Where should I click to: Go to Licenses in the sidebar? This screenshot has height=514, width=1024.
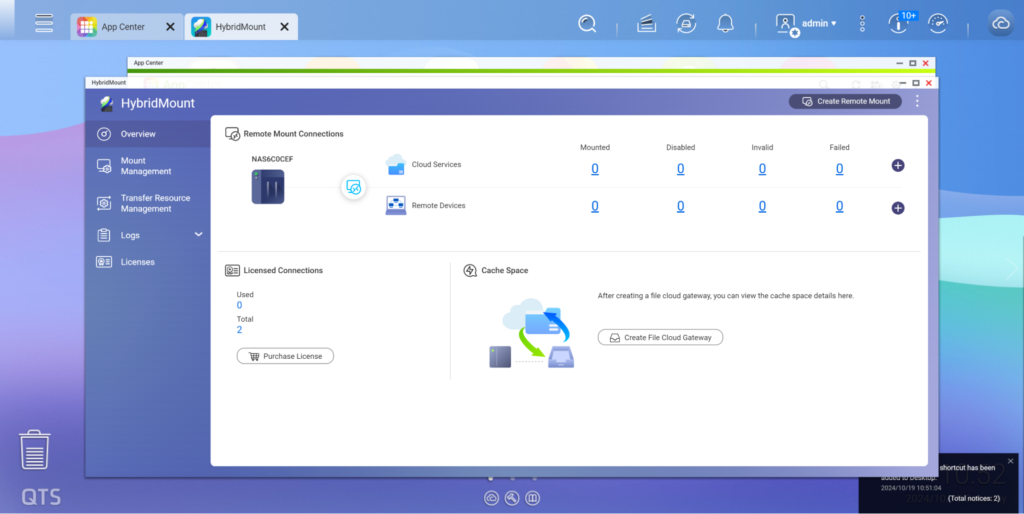[x=137, y=262]
